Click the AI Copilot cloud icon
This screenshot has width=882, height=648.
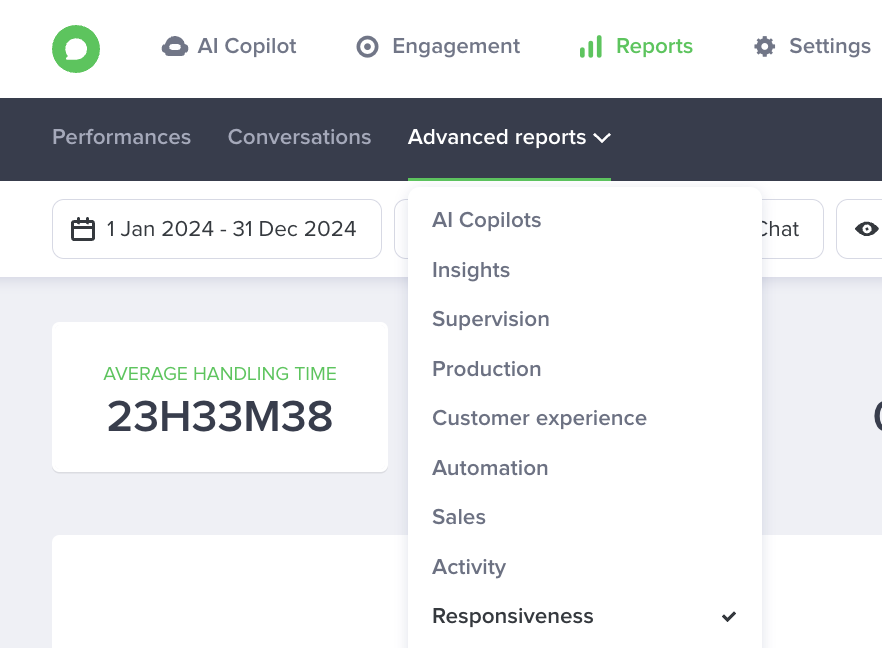(175, 47)
